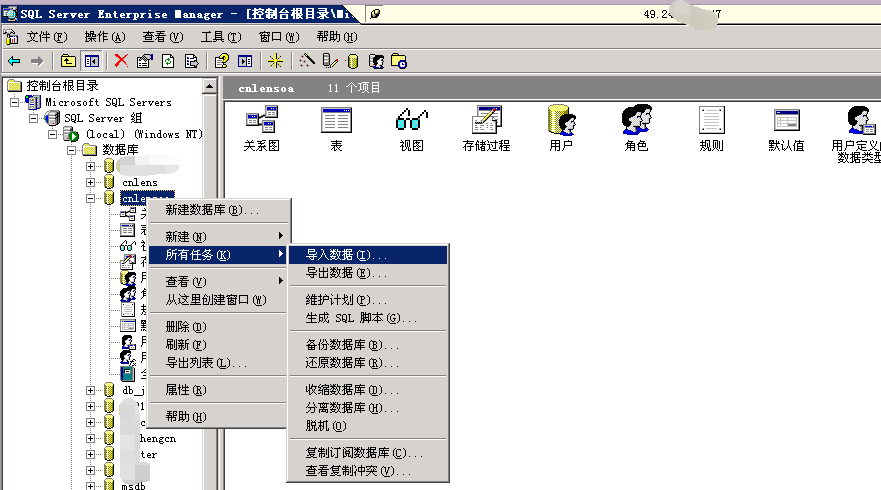Select 备份数据库(B)... in submenu
This screenshot has width=881, height=490.
(x=368, y=344)
